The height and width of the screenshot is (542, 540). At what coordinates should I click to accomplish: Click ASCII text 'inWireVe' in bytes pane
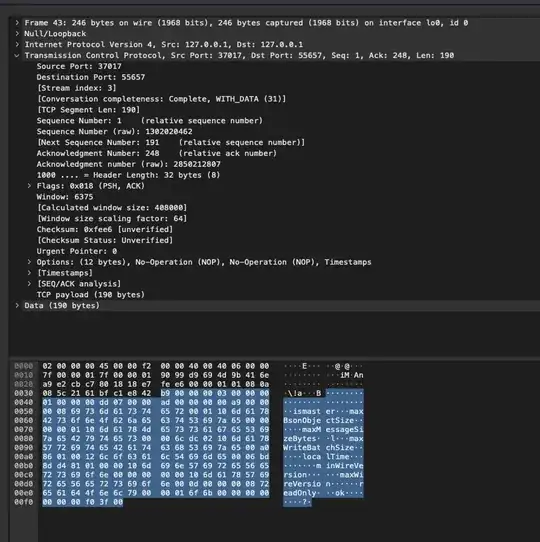tap(344, 466)
